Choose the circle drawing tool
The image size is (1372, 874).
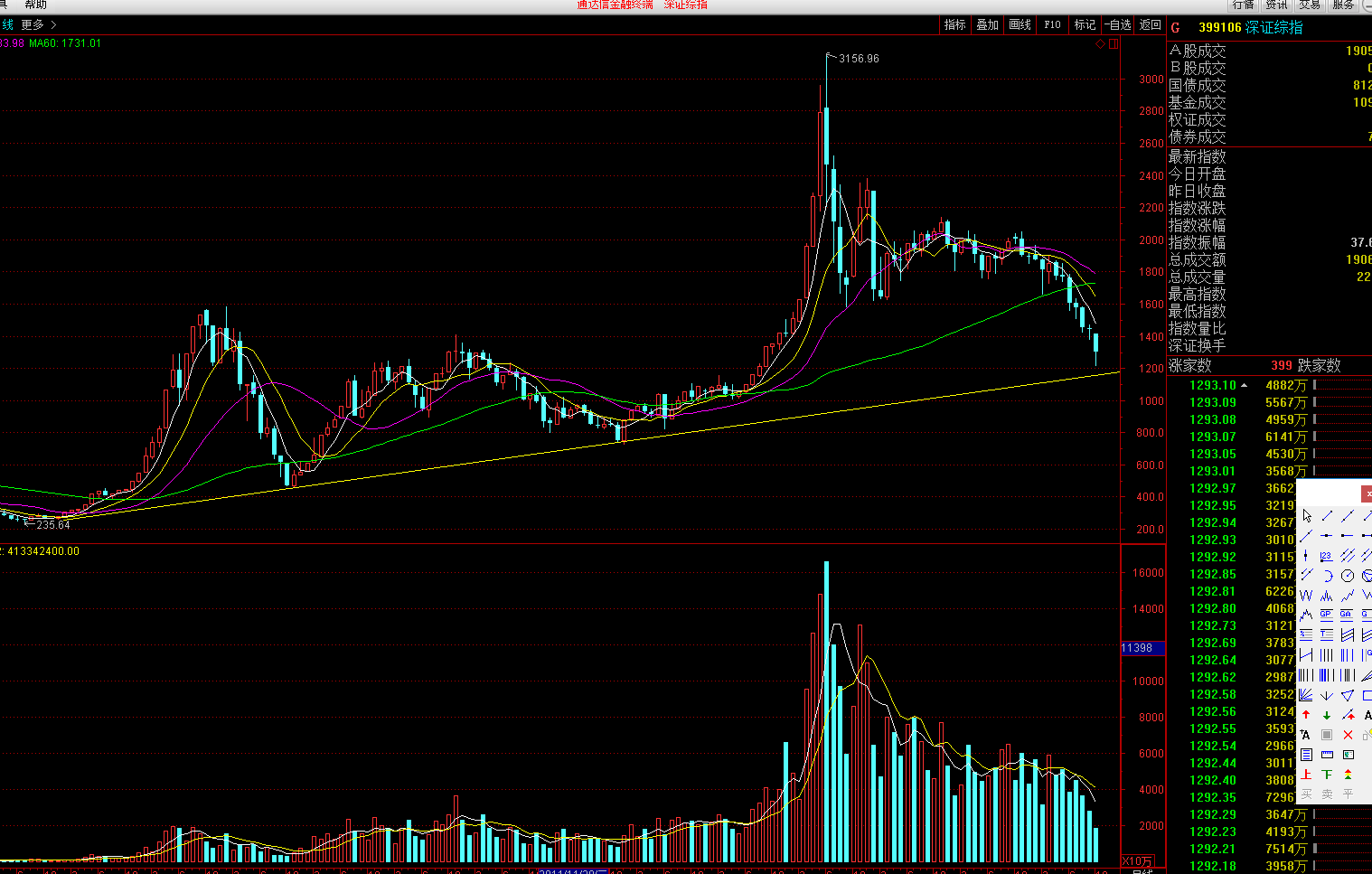click(x=1347, y=576)
